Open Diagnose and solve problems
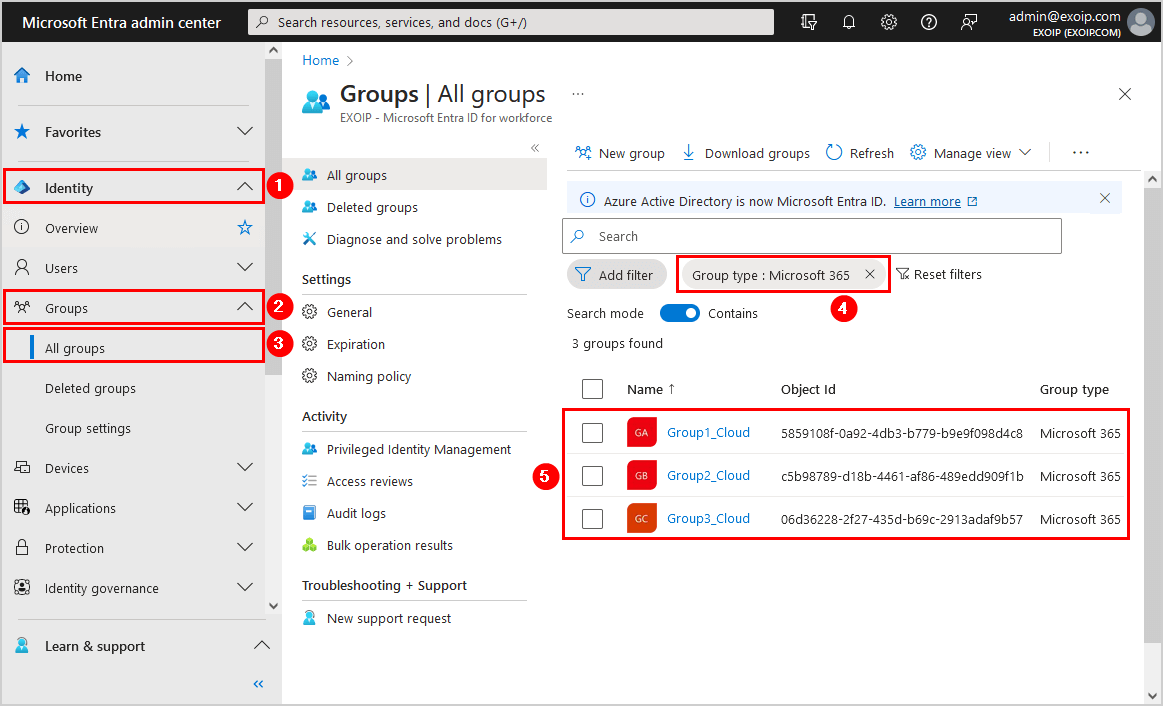This screenshot has width=1163, height=706. [x=414, y=239]
